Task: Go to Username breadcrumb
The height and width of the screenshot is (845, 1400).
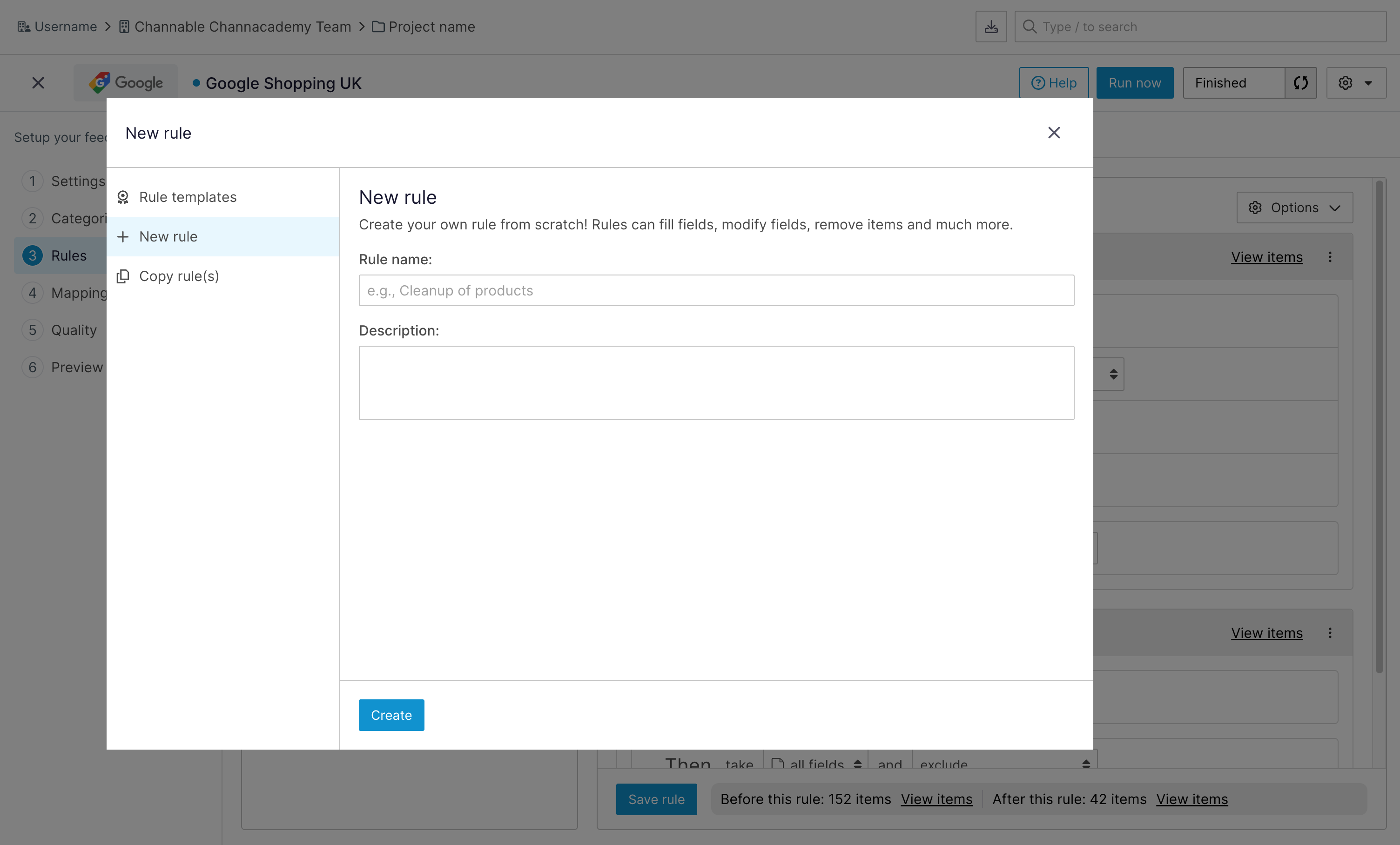Action: (x=65, y=27)
